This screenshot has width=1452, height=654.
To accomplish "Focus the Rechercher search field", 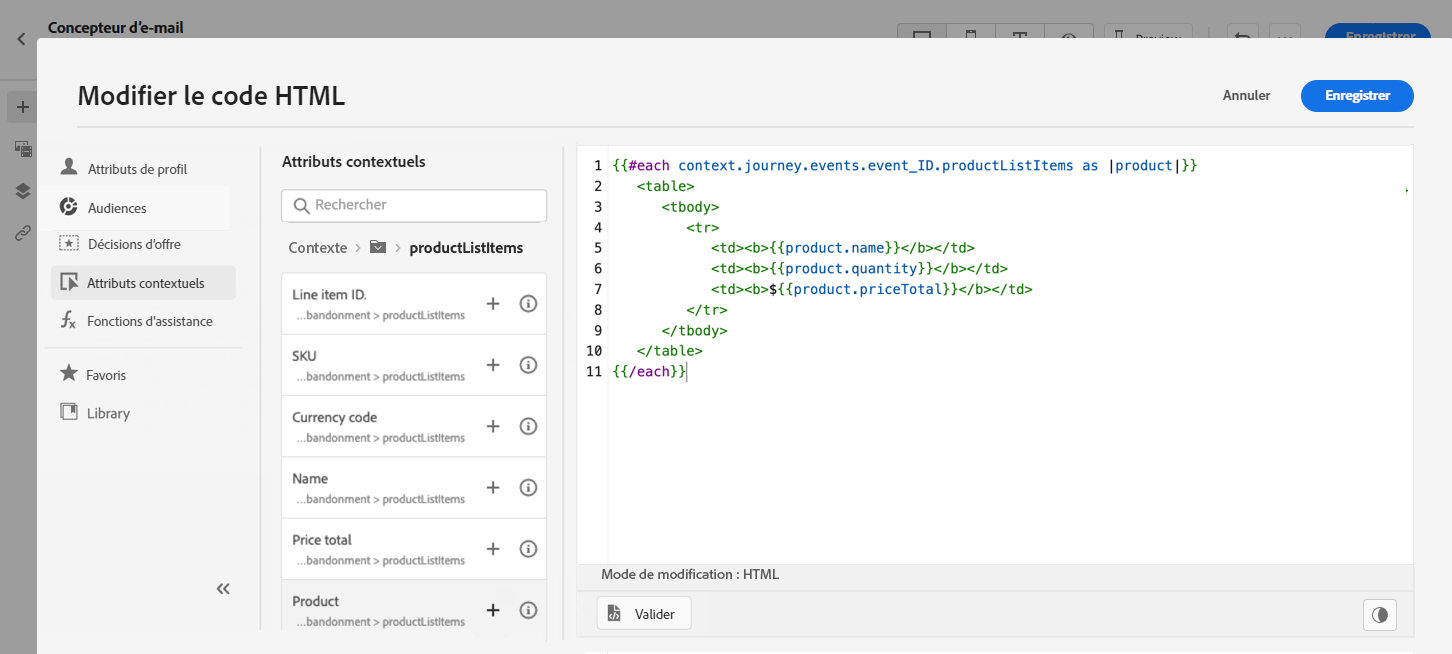I will click(425, 205).
